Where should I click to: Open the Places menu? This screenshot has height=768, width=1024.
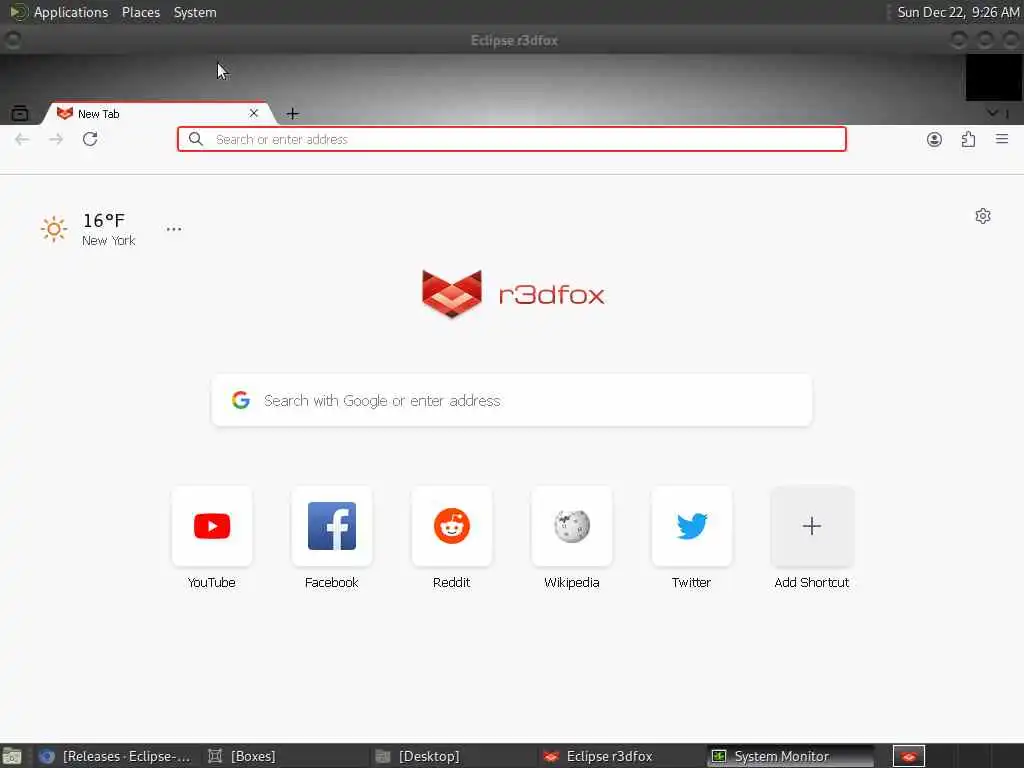pos(141,12)
